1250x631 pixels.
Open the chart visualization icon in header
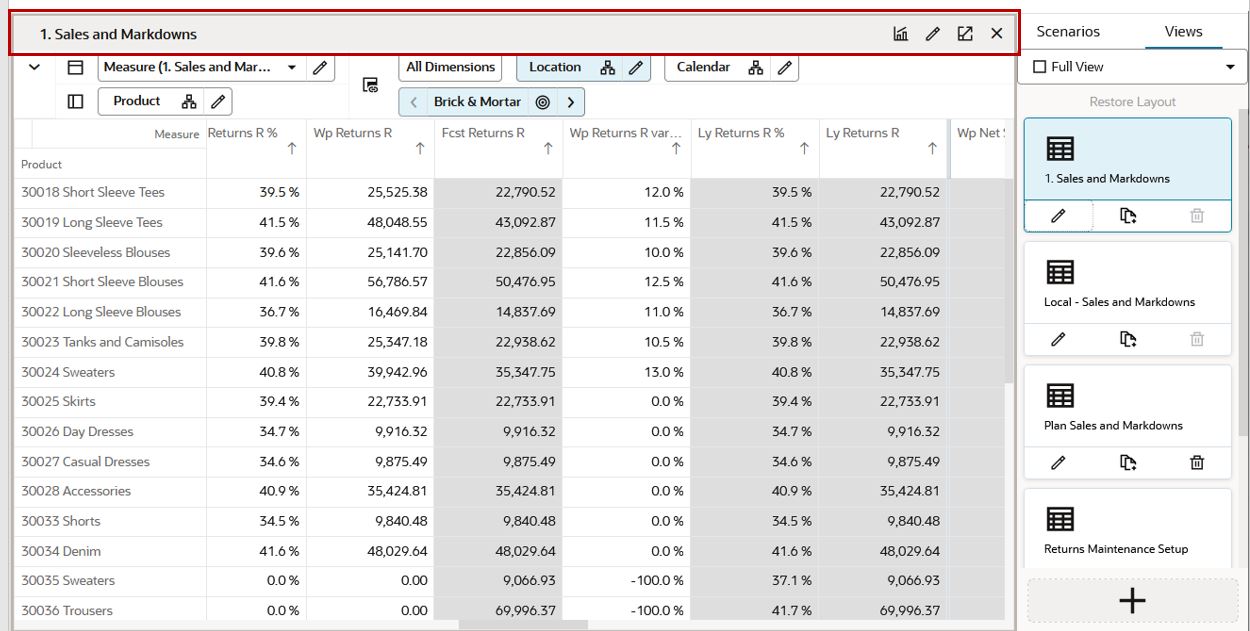click(900, 33)
